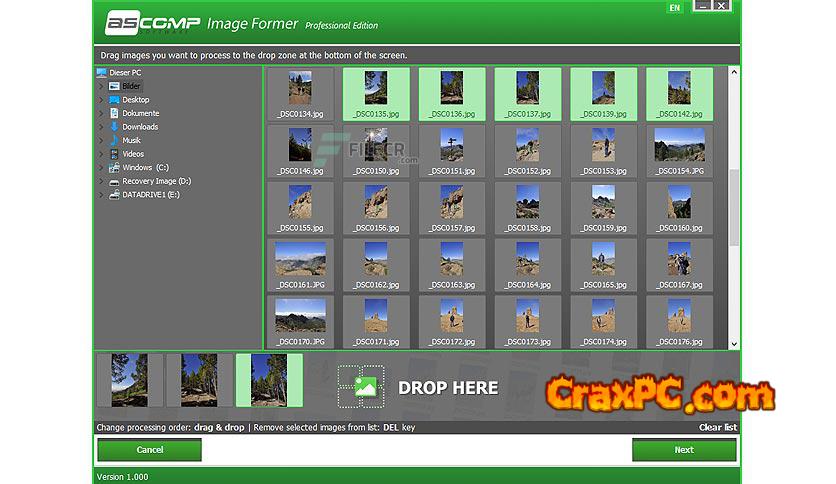Expand the Musik tree node
The width and height of the screenshot is (836, 484).
point(101,140)
